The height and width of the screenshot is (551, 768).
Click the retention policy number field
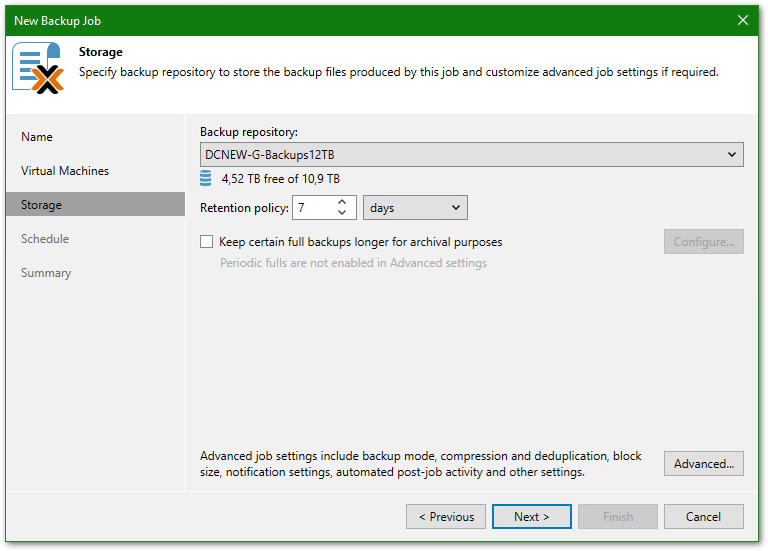pyautogui.click(x=312, y=208)
